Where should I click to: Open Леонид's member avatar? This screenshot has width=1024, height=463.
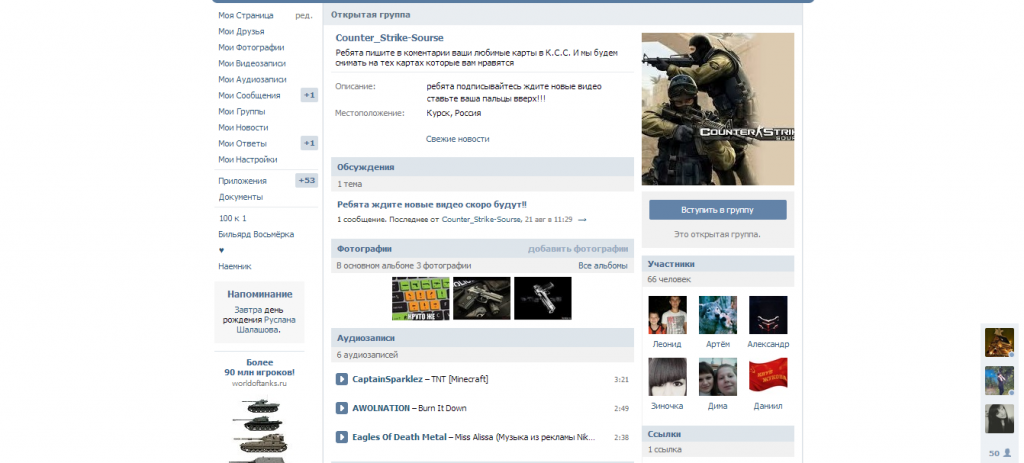(x=667, y=315)
